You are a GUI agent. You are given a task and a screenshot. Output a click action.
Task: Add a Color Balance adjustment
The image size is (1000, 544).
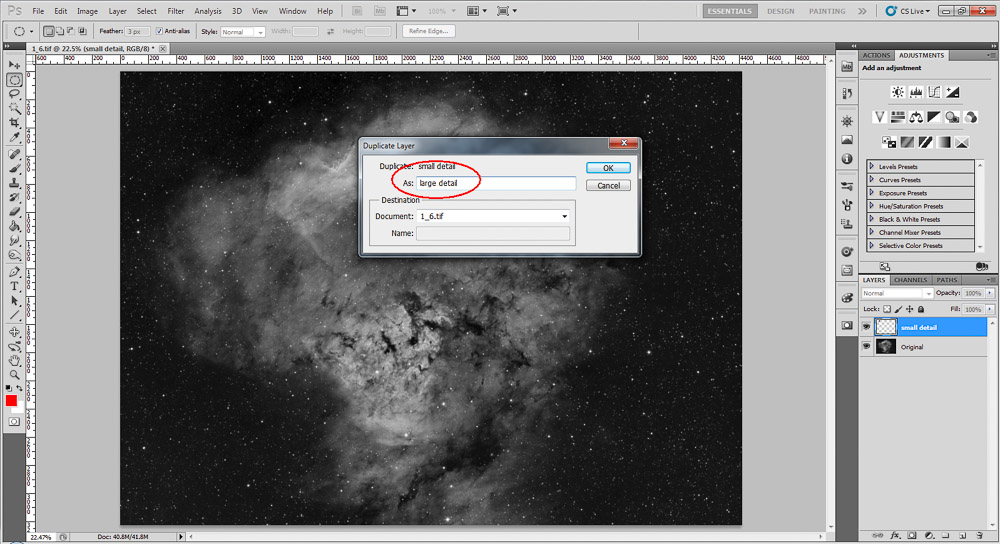click(916, 117)
